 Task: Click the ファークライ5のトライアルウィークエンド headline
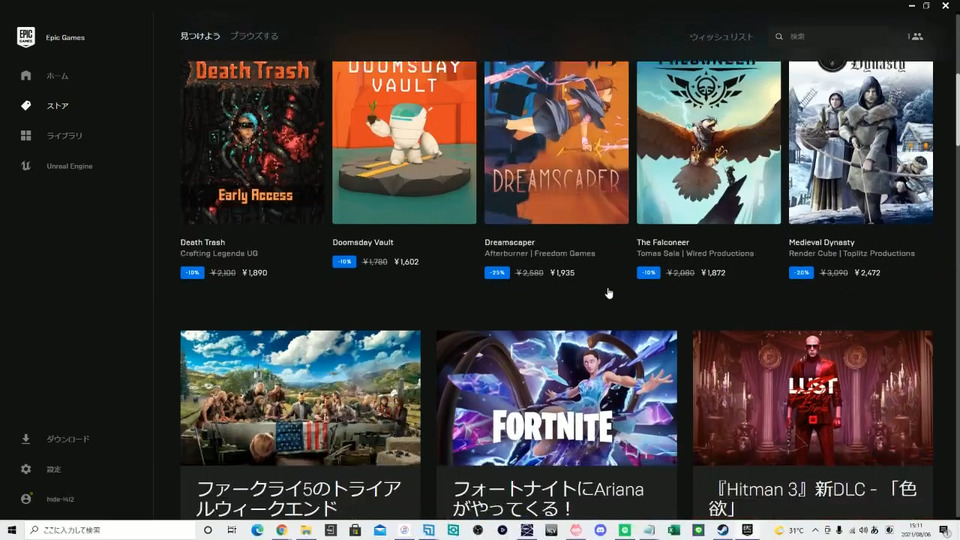coord(299,498)
